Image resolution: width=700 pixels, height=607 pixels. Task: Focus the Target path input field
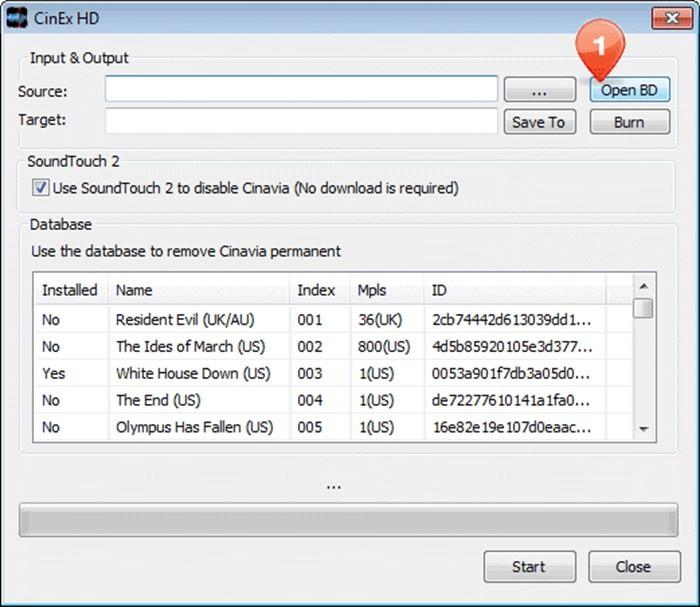301,121
